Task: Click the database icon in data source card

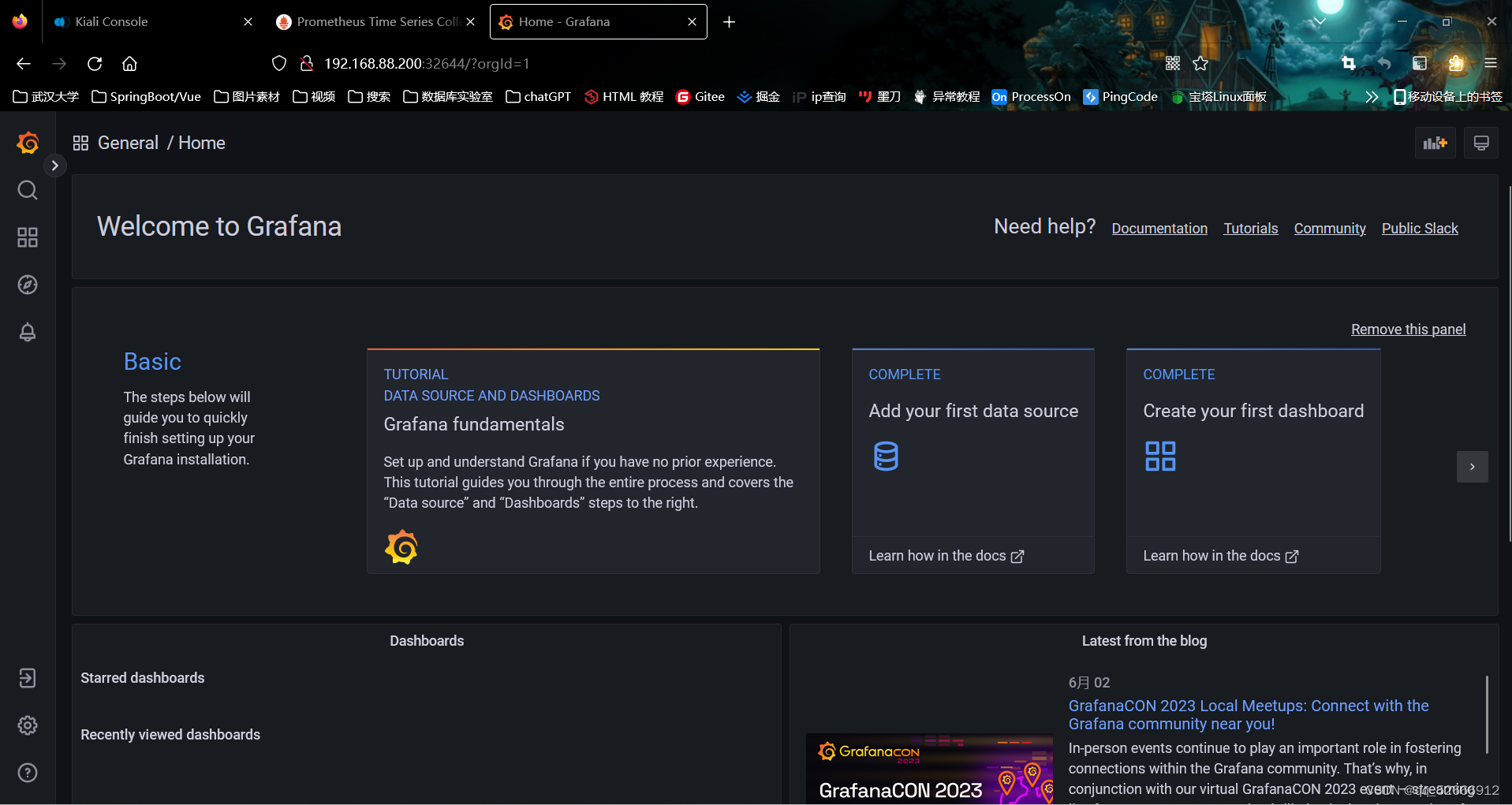Action: [x=886, y=457]
